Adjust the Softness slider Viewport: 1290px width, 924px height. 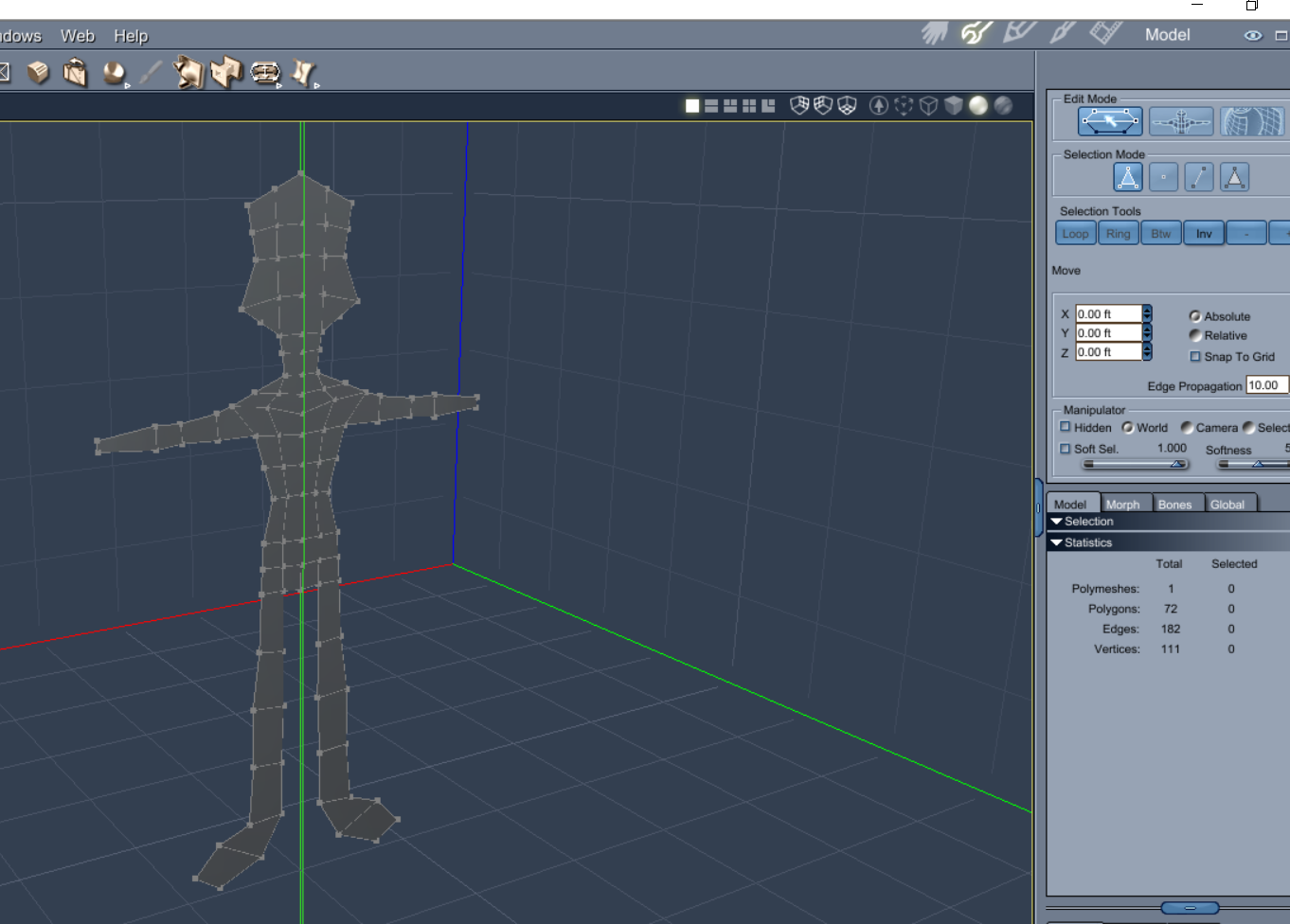[x=1254, y=464]
